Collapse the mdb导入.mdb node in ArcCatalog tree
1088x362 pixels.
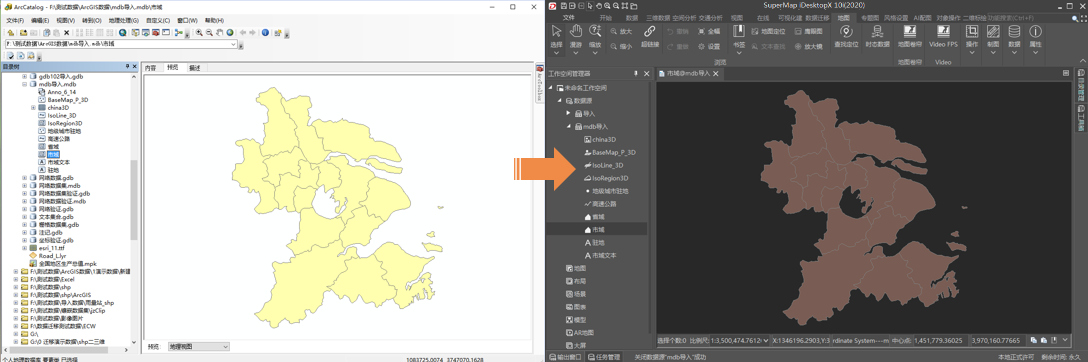tap(24, 84)
